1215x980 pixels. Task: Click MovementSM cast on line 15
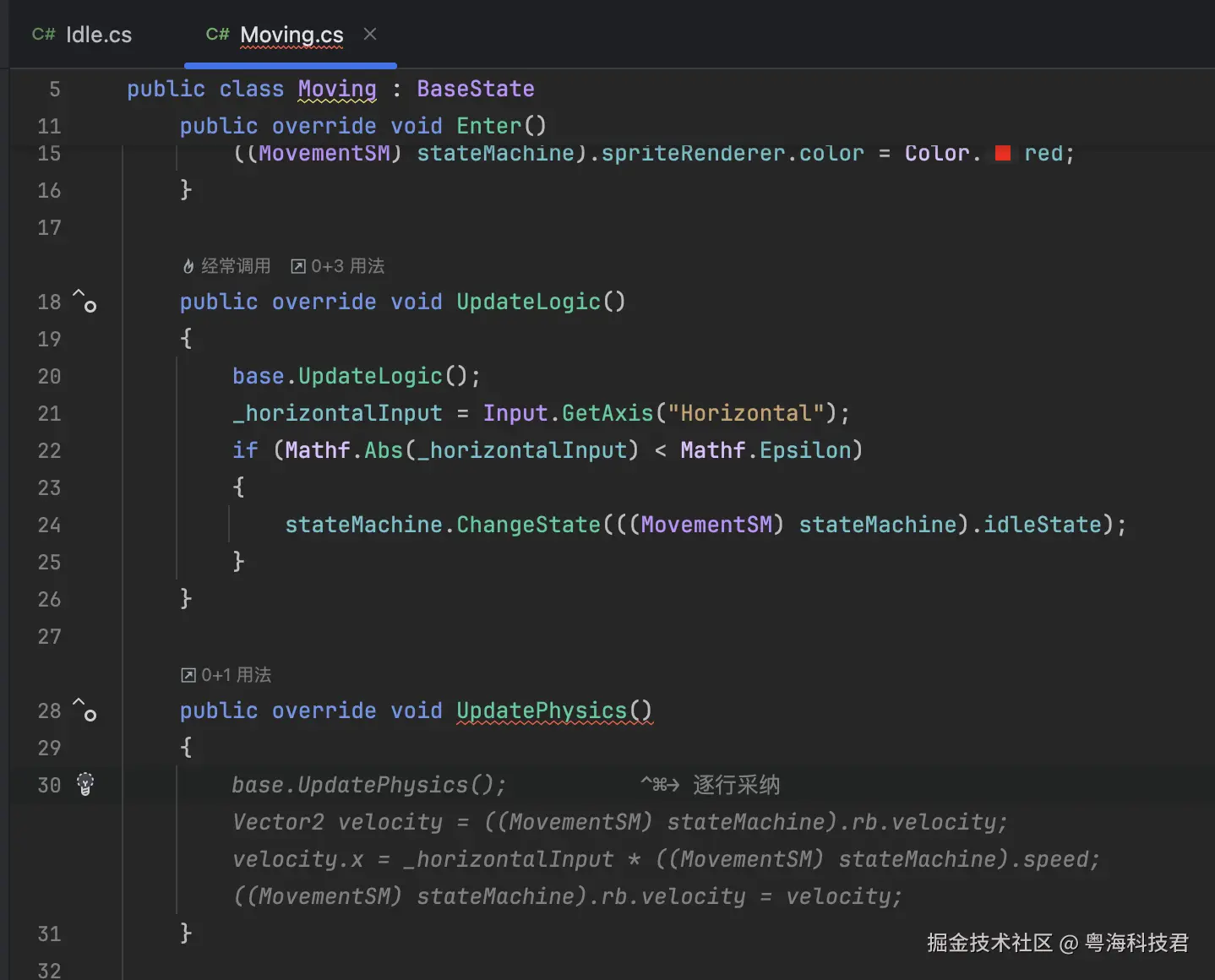click(324, 153)
